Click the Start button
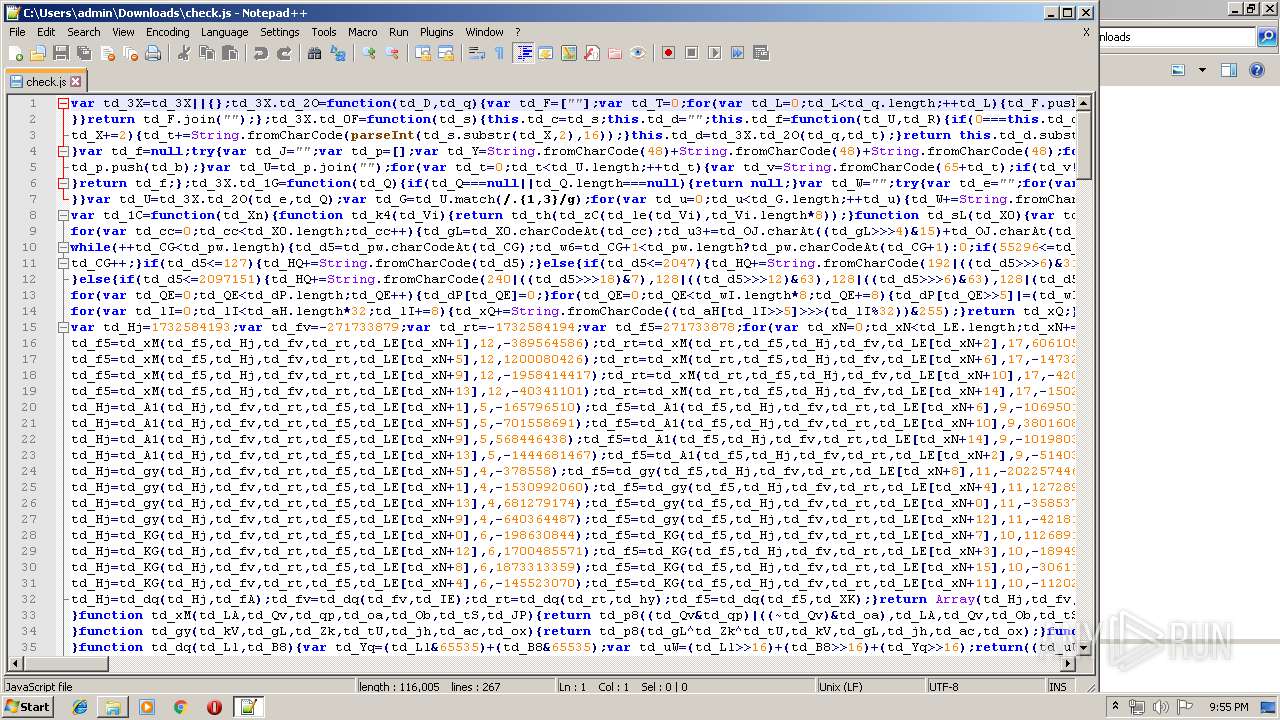Viewport: 1280px width, 720px height. [x=28, y=707]
